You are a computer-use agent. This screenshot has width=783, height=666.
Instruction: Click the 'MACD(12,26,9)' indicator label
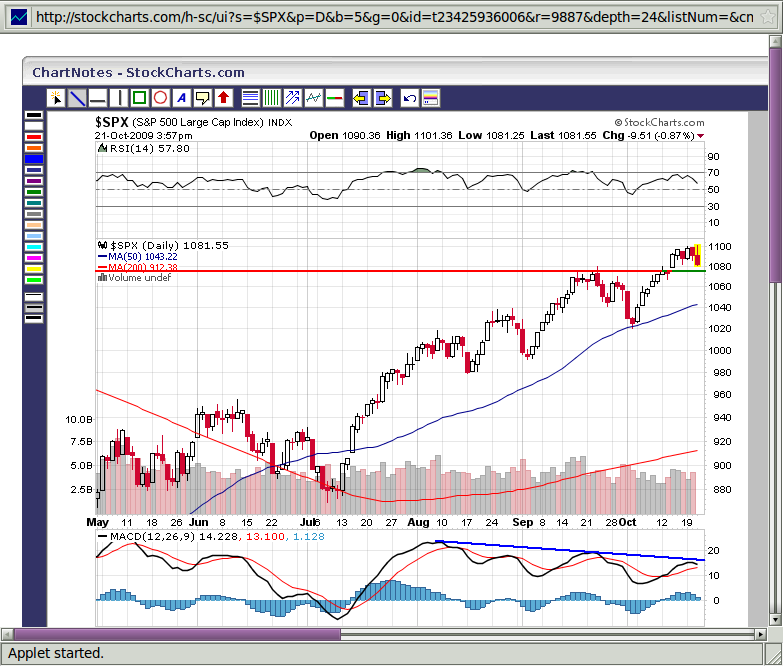point(152,537)
